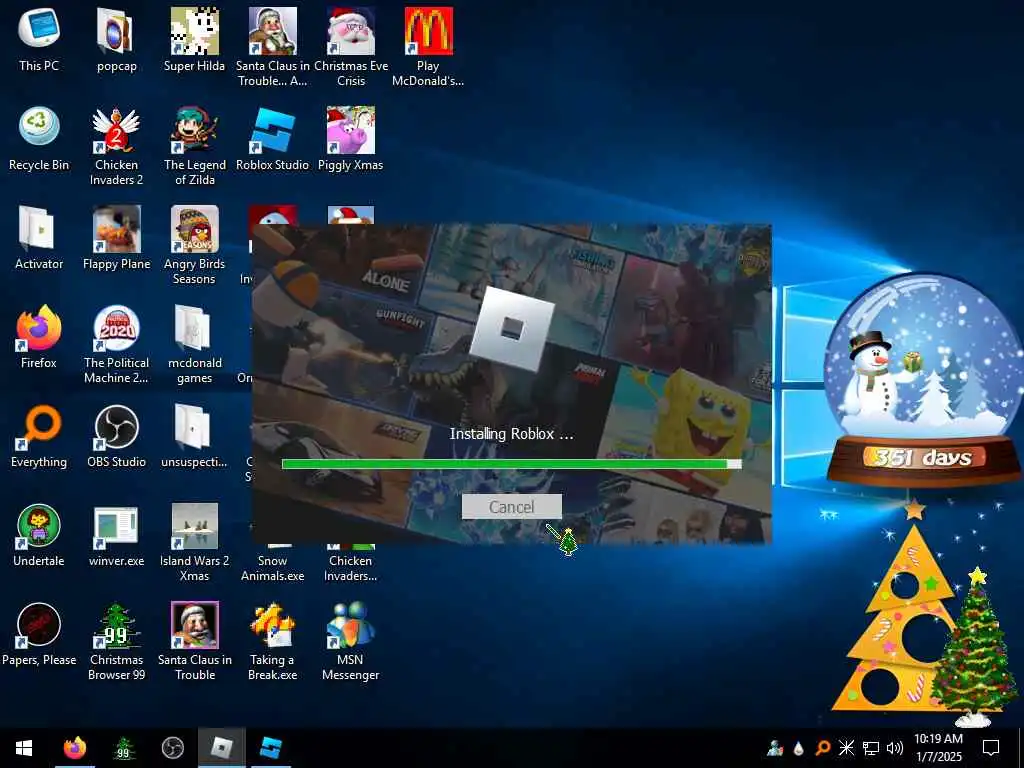Select the Santa Claus in Trouble shortcut
The height and width of the screenshot is (768, 1024).
point(194,642)
